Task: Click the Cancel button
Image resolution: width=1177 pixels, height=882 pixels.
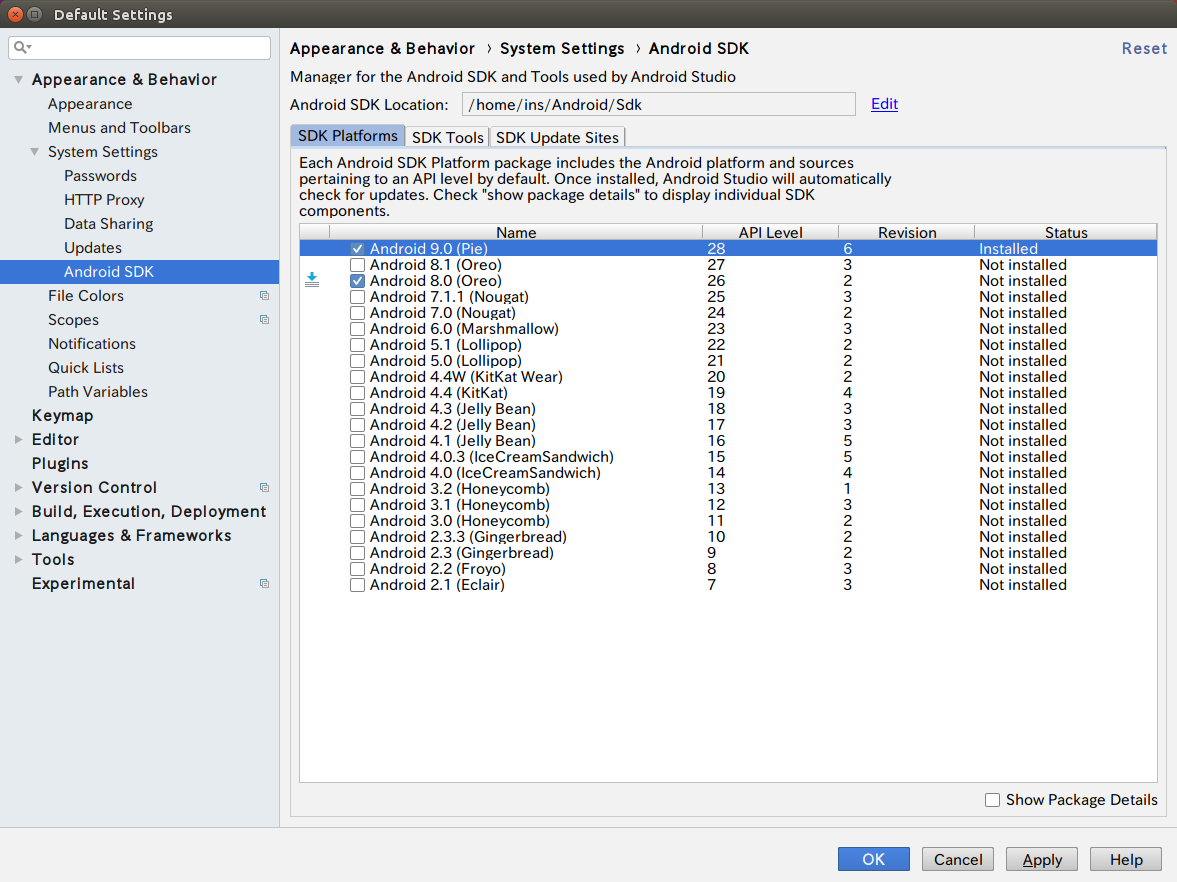Action: (x=958, y=859)
